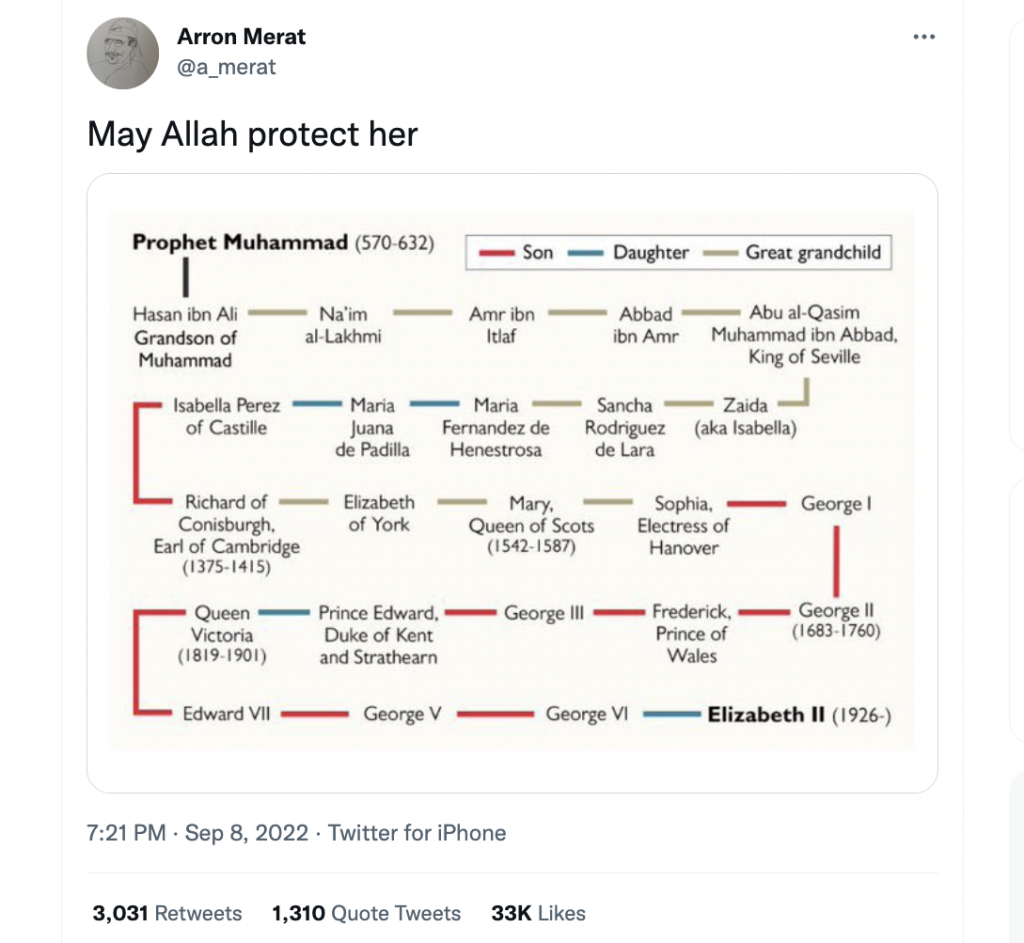
Task: View the 1,310 Quote Tweets list
Action: point(366,913)
